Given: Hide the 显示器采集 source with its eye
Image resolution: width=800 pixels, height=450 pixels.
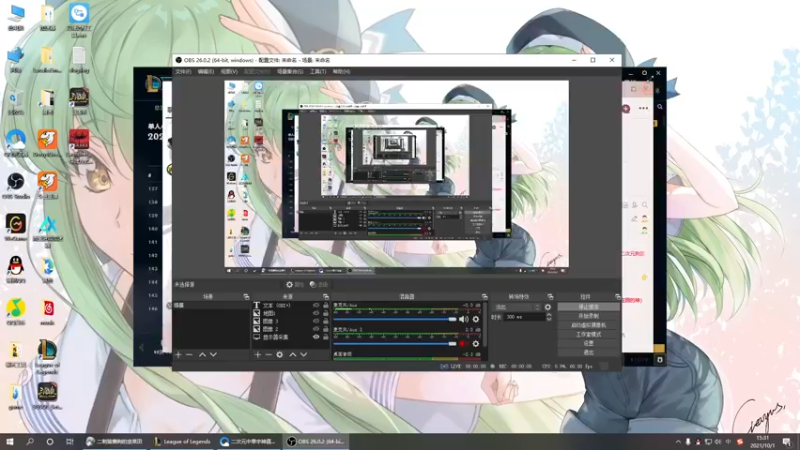Looking at the screenshot, I should point(316,337).
